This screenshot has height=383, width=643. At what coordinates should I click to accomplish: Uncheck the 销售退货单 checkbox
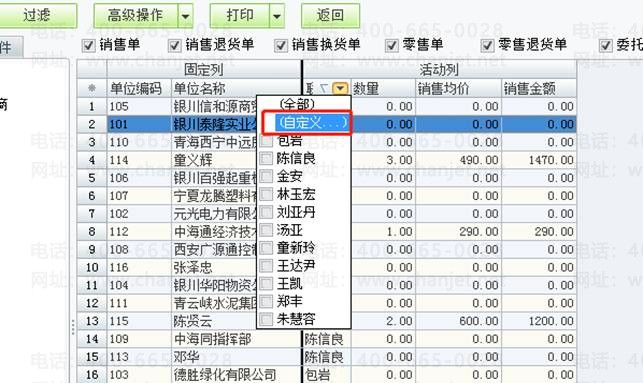(x=175, y=45)
